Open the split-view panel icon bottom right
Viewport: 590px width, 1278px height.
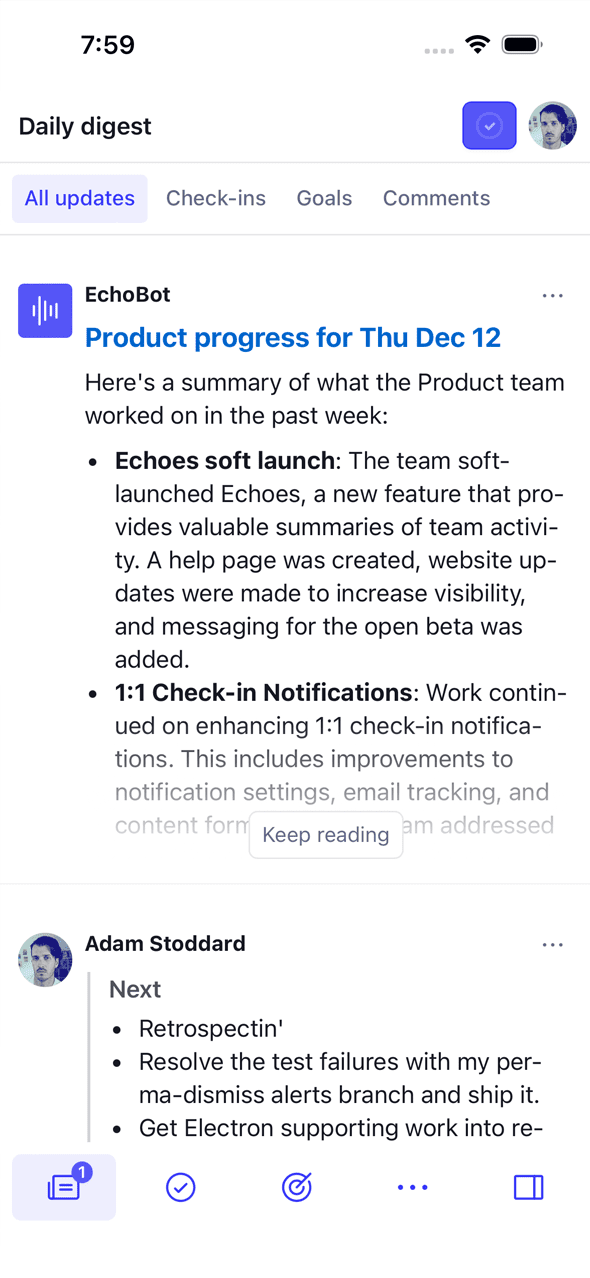pyautogui.click(x=528, y=1187)
